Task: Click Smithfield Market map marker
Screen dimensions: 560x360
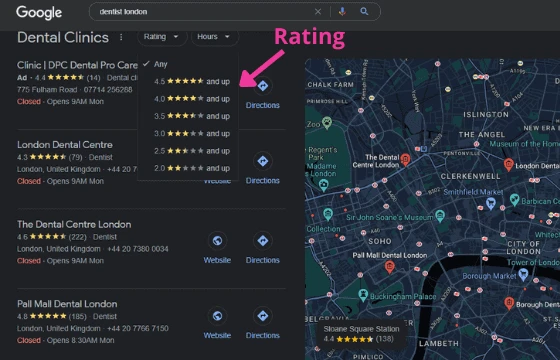Action: tap(491, 203)
